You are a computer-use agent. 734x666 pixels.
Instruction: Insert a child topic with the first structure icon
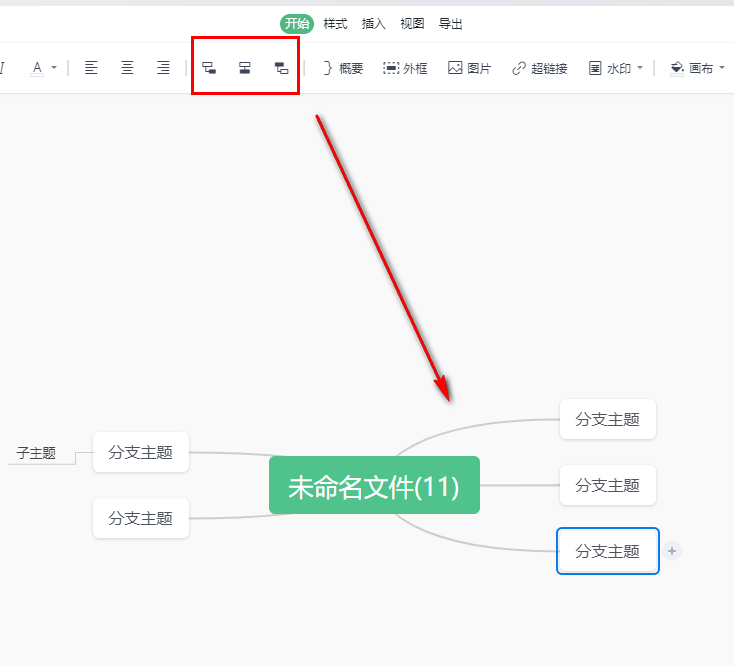point(209,68)
